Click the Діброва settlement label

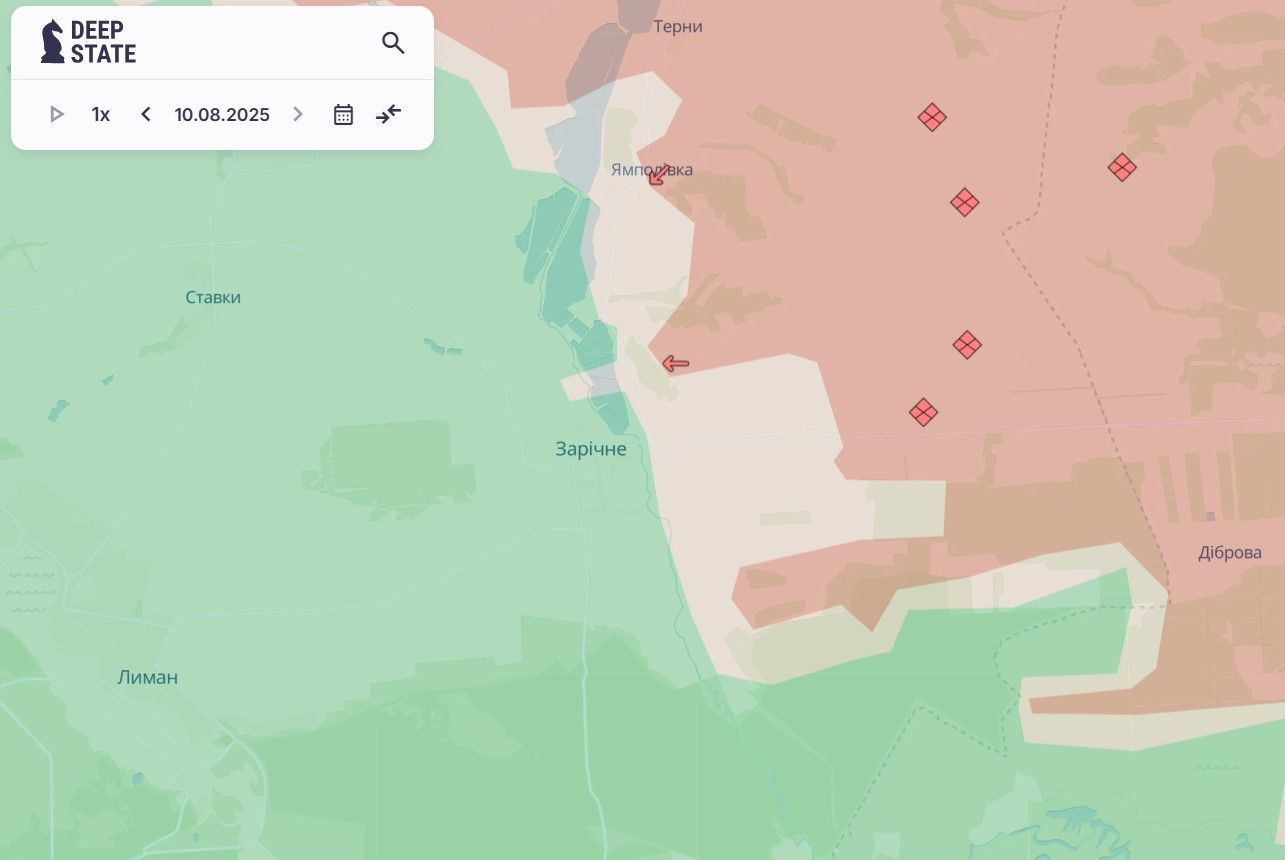coord(1230,553)
